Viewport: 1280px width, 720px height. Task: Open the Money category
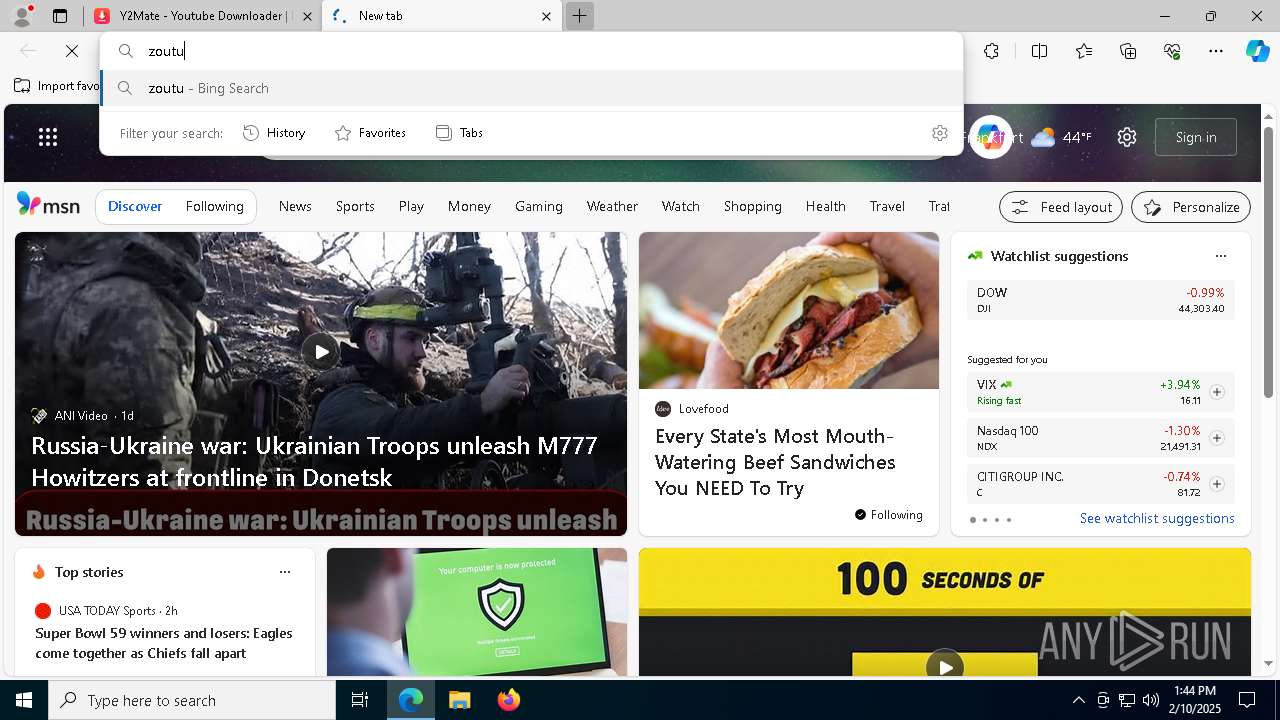[x=469, y=206]
